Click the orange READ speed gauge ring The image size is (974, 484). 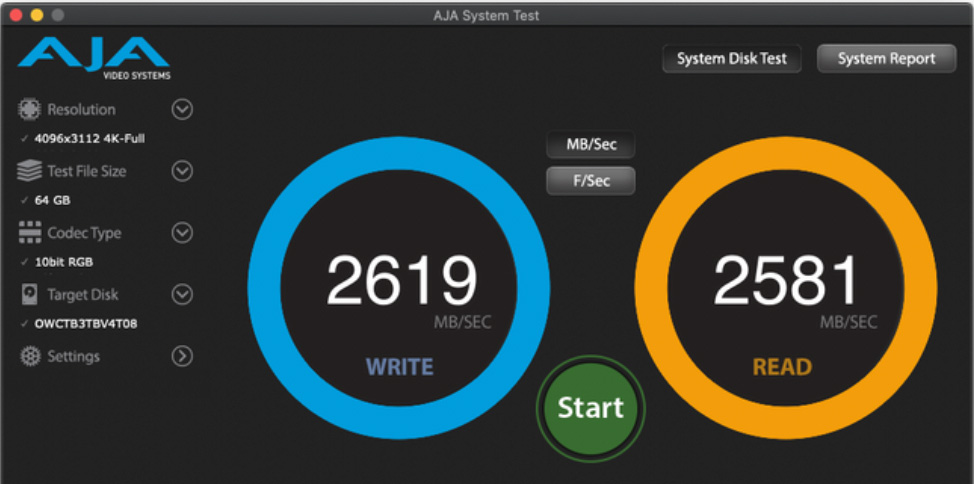(x=921, y=289)
